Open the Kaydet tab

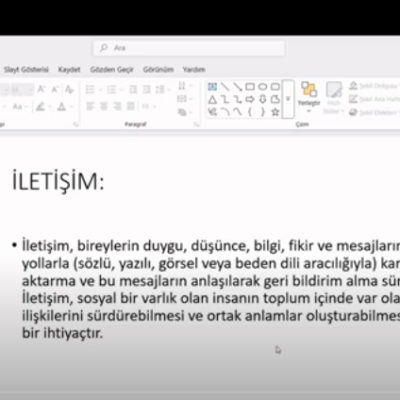pyautogui.click(x=69, y=70)
